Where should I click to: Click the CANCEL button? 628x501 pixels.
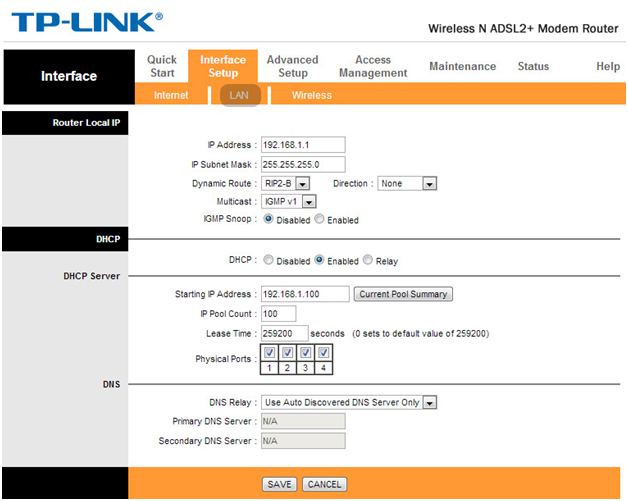[x=324, y=484]
